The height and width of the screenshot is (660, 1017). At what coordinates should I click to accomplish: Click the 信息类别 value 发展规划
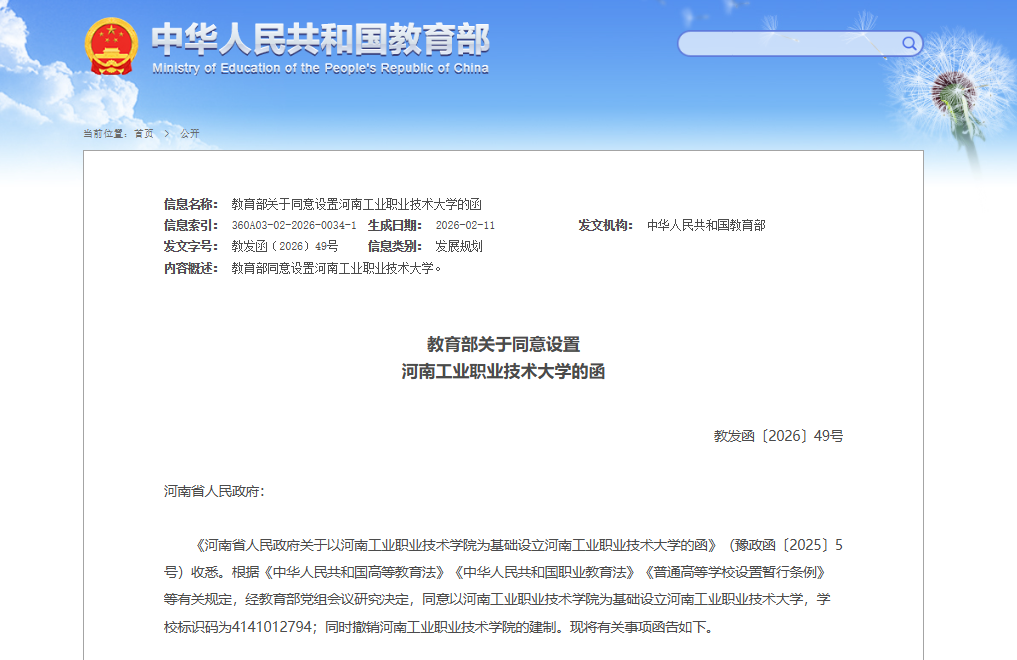click(459, 247)
